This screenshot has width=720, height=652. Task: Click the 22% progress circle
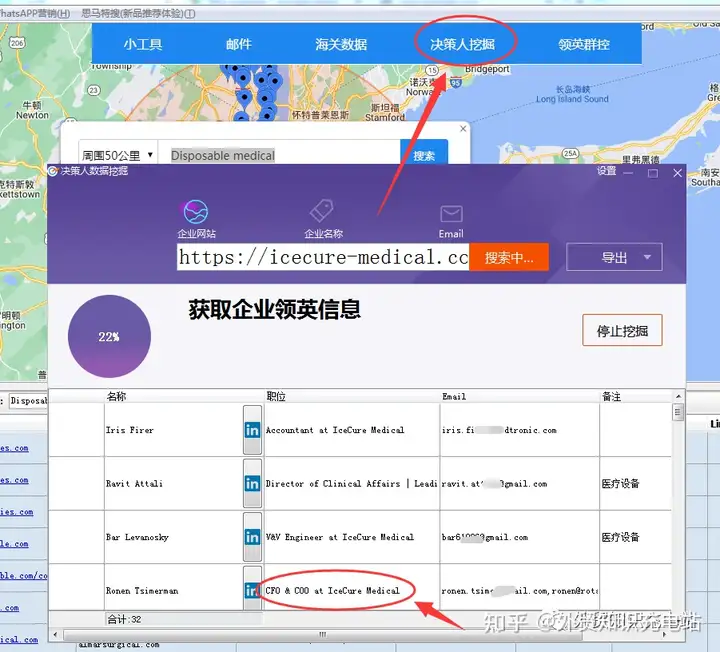pos(109,337)
